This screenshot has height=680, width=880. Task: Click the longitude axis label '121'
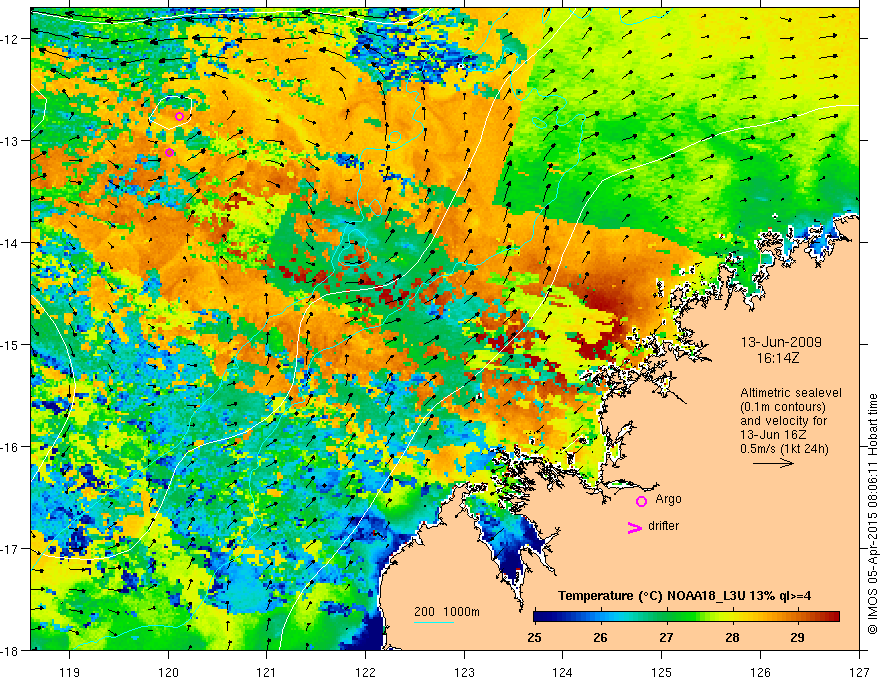pyautogui.click(x=267, y=672)
